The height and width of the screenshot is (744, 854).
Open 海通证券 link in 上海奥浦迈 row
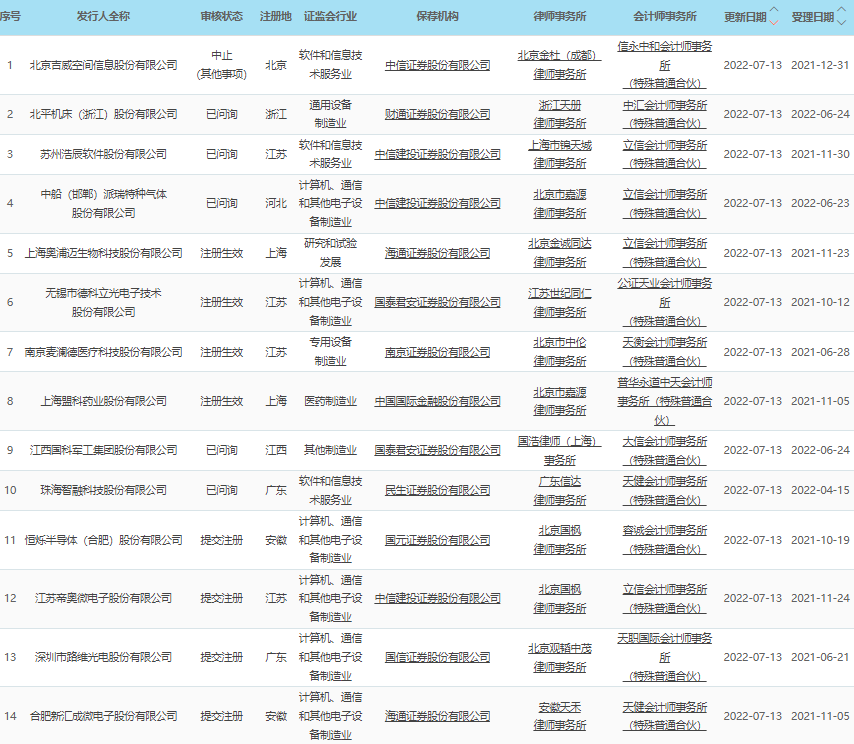pyautogui.click(x=437, y=253)
